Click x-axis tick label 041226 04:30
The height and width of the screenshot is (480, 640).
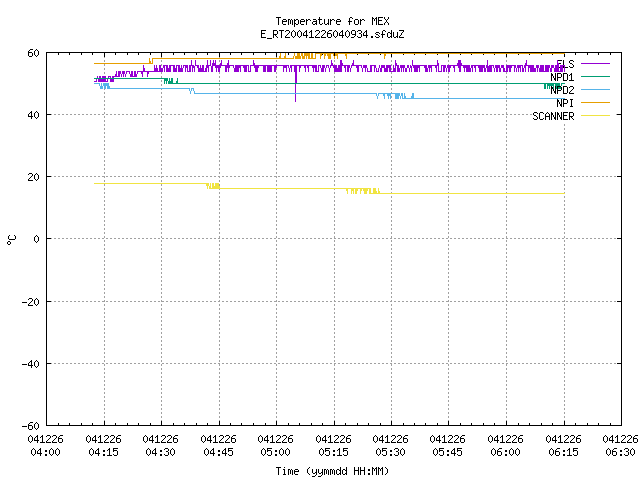[160, 446]
